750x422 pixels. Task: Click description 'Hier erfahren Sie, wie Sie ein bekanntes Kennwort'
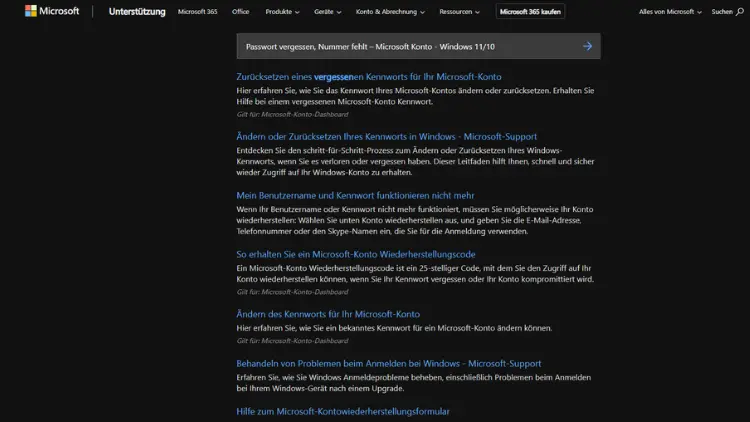(x=394, y=328)
